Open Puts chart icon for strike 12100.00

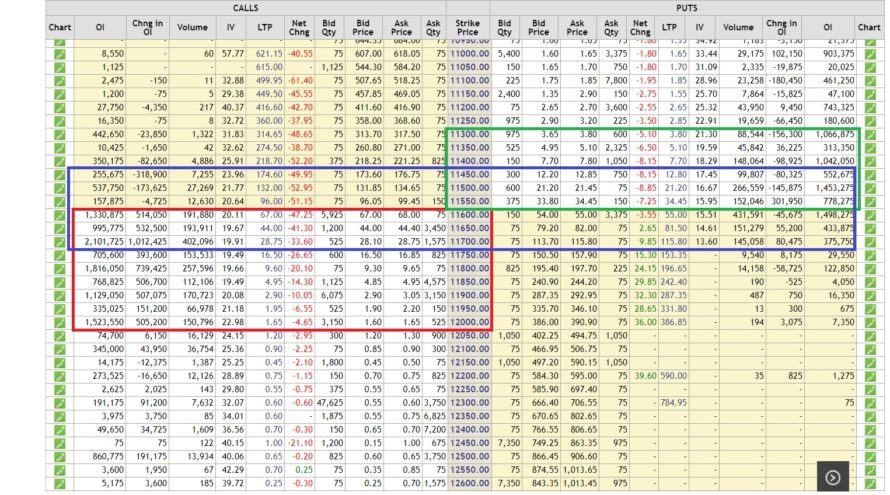point(870,349)
